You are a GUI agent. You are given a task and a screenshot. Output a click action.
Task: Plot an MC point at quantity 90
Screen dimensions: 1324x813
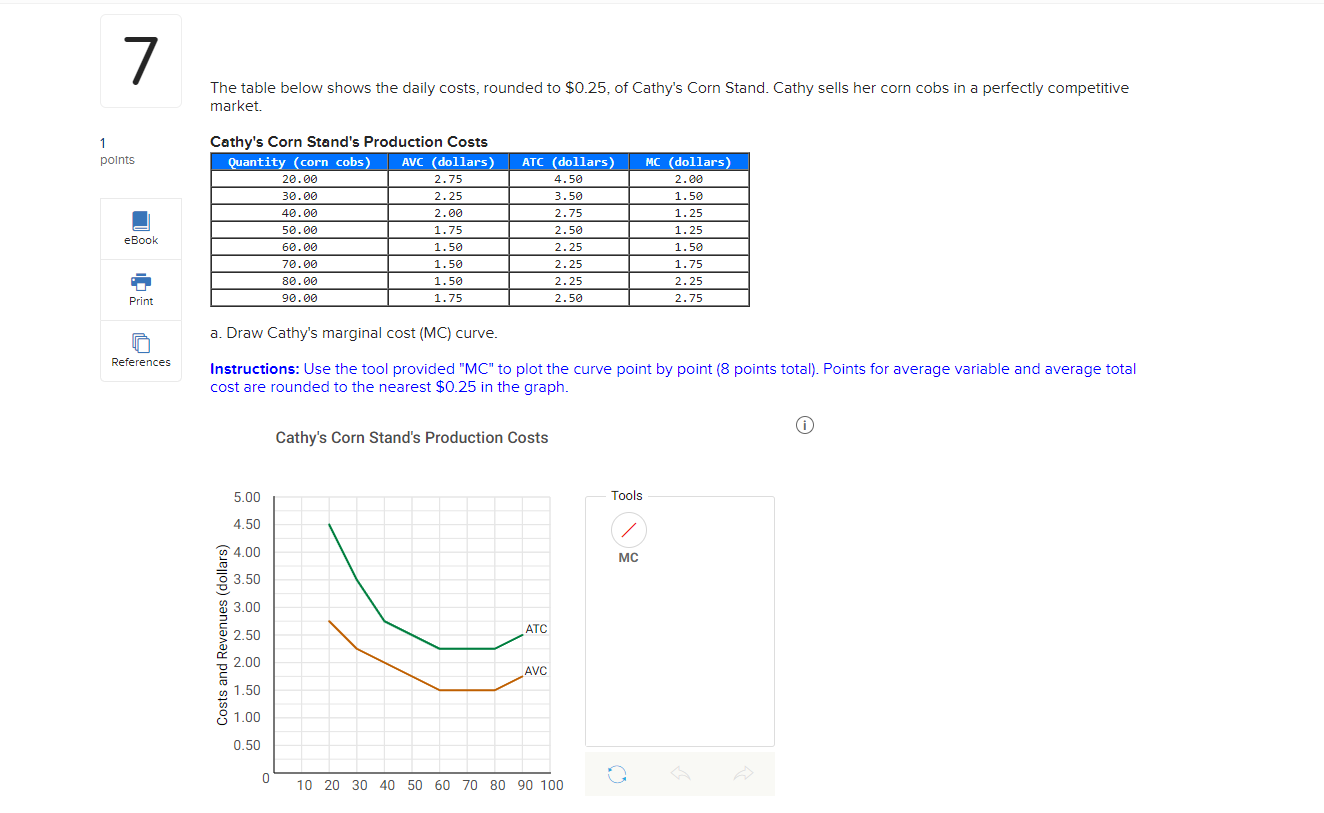tap(524, 621)
